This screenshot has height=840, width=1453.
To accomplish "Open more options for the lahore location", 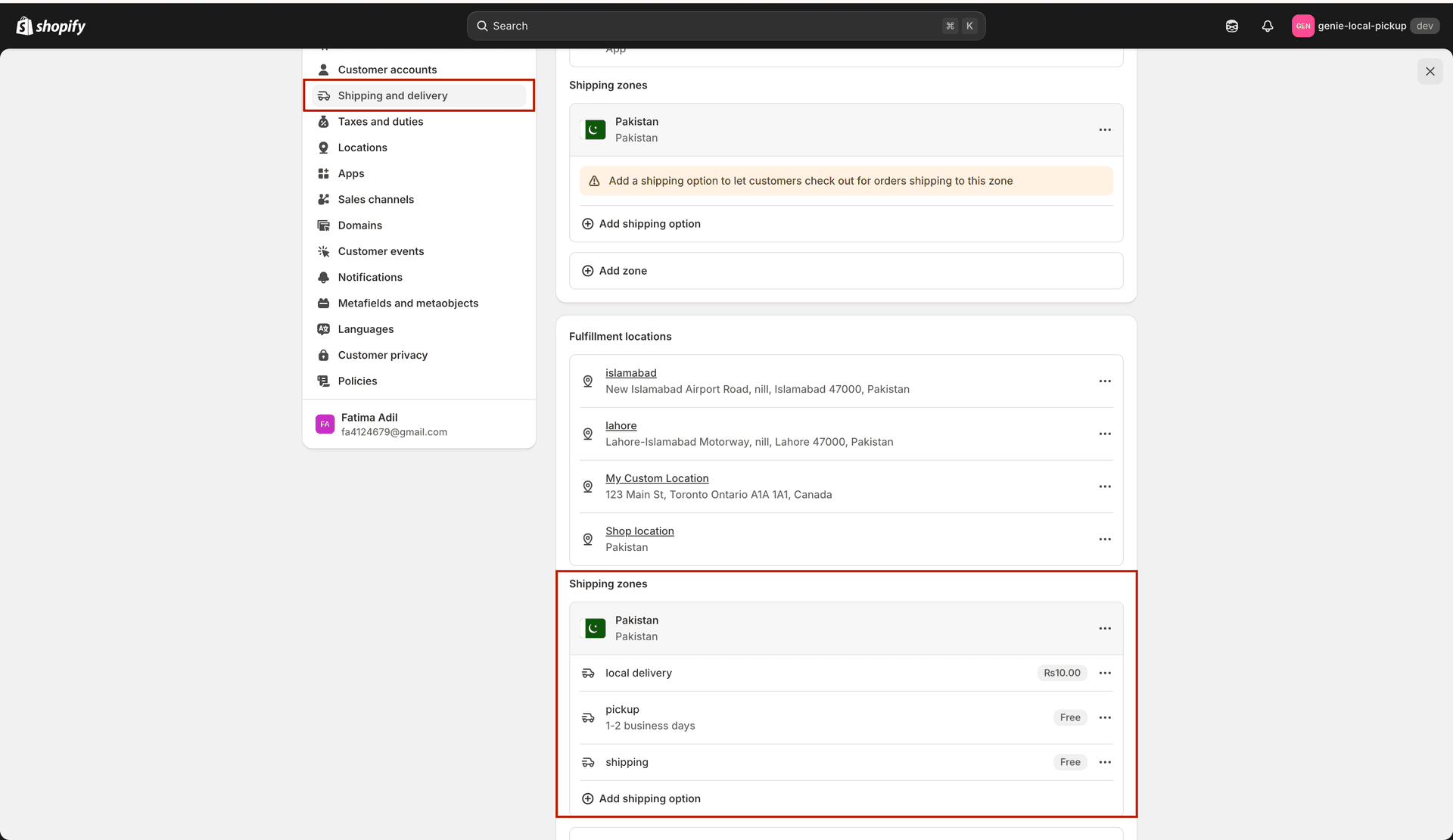I will point(1104,434).
